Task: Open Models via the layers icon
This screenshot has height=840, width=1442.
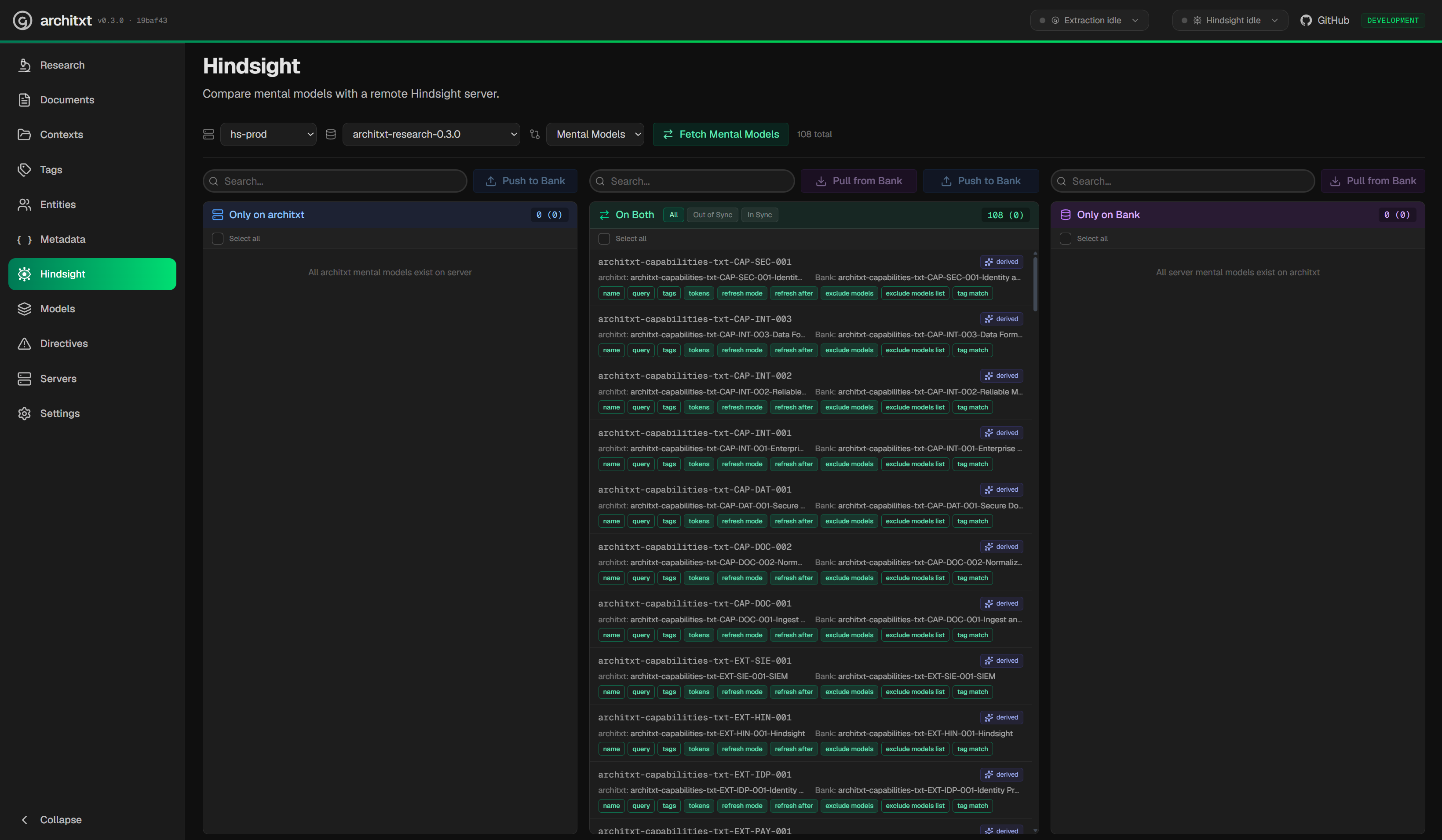Action: [x=24, y=309]
